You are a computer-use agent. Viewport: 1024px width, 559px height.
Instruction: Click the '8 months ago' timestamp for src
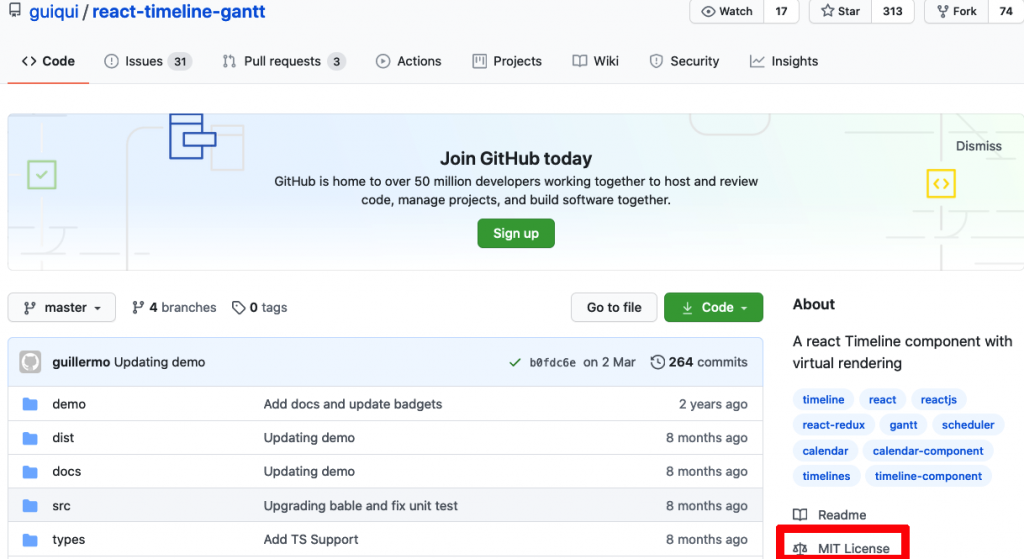click(x=707, y=506)
